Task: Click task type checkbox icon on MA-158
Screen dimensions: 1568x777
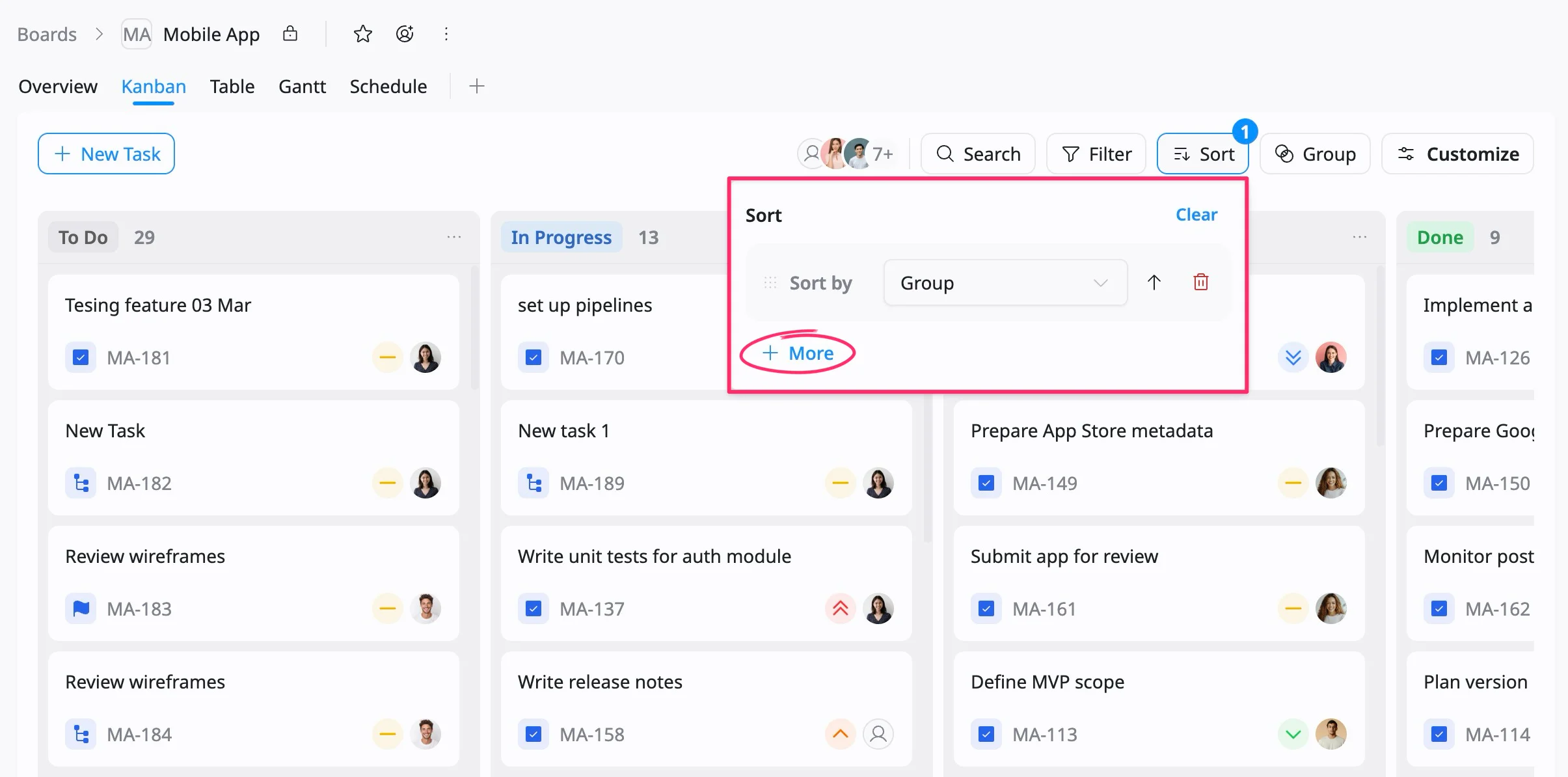Action: pos(534,734)
